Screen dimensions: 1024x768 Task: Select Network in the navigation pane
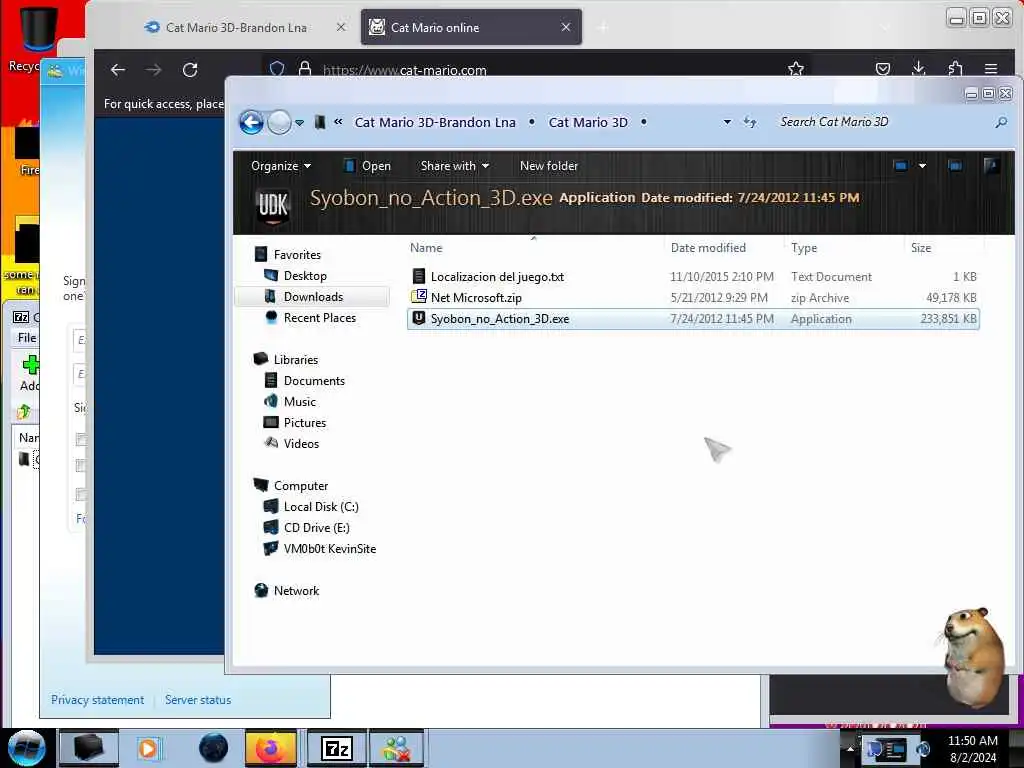tap(296, 591)
